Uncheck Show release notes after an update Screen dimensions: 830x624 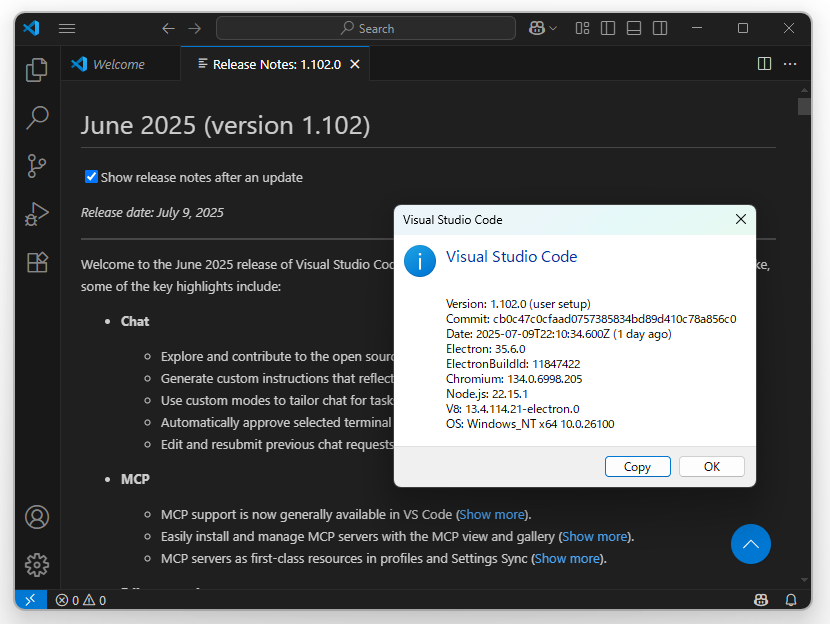click(x=91, y=176)
